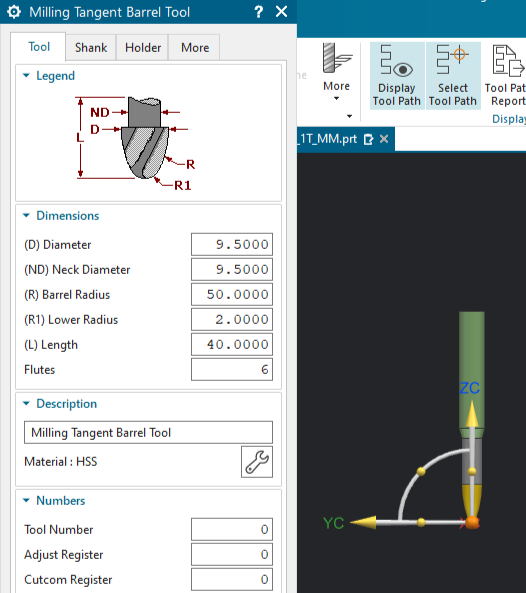Open the More tab in dialog
The height and width of the screenshot is (593, 526).
click(x=195, y=48)
